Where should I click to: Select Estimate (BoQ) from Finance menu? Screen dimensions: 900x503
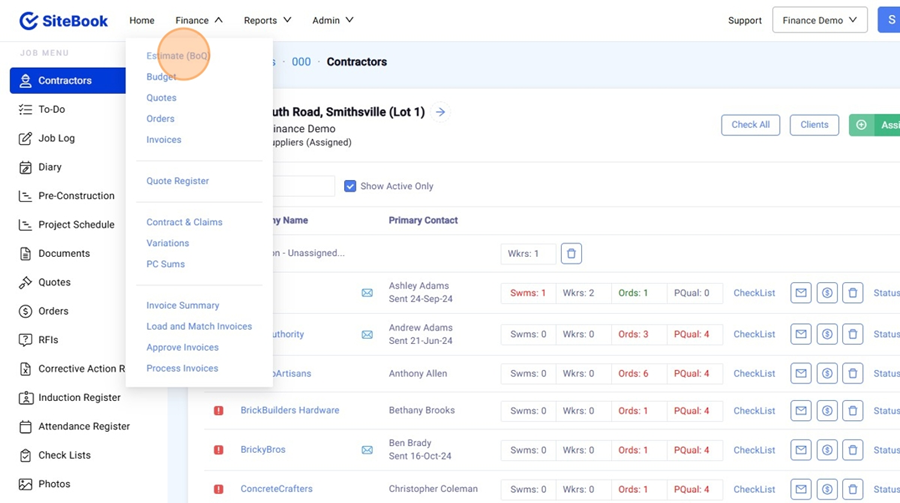[x=177, y=56]
